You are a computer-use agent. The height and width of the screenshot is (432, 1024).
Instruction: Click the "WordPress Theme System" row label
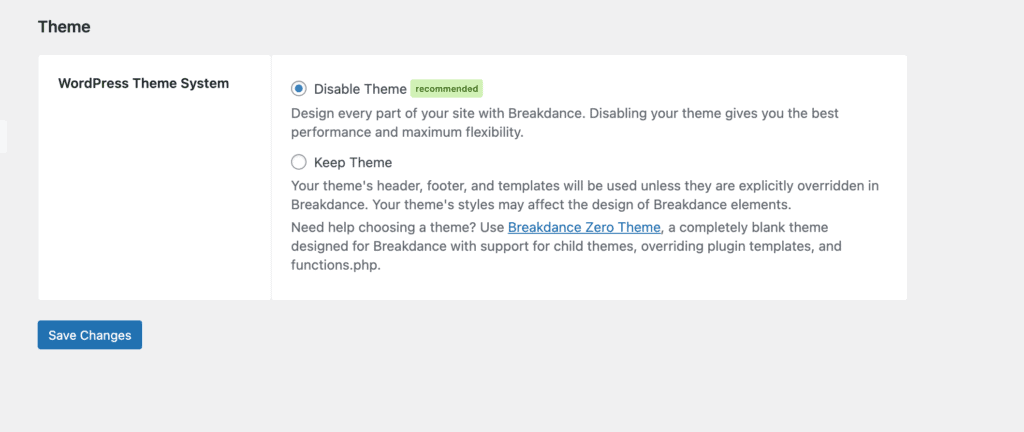coord(144,84)
